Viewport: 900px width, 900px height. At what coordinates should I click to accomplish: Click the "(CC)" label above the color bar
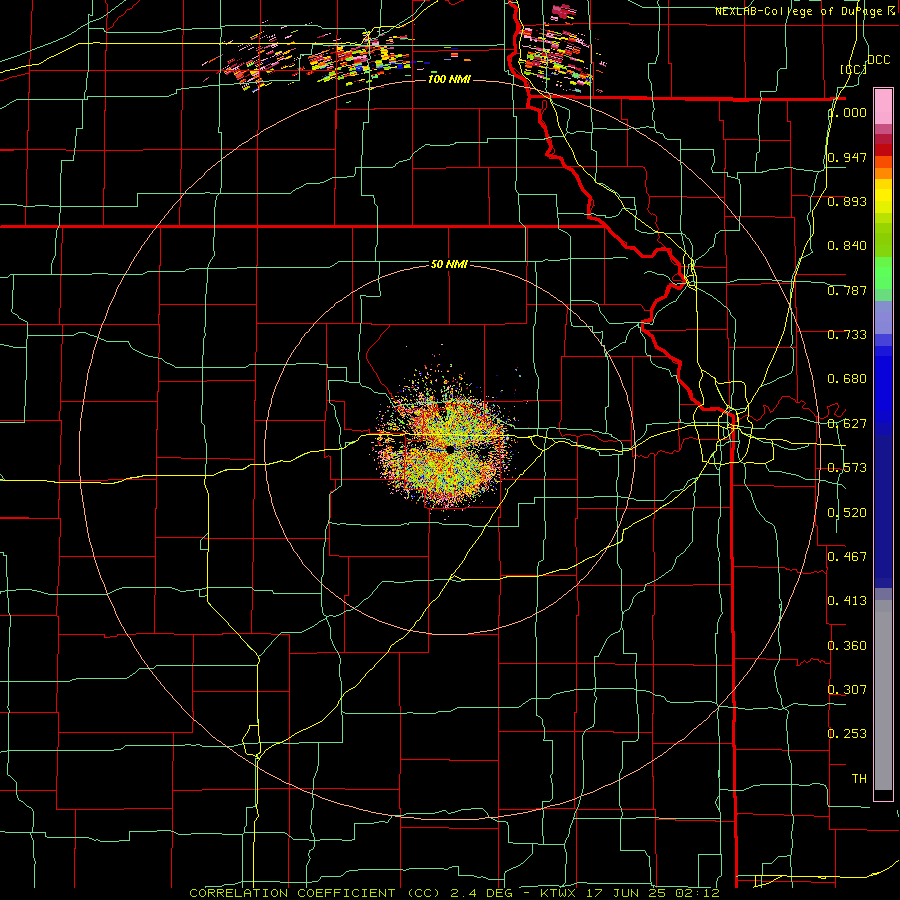(x=853, y=69)
